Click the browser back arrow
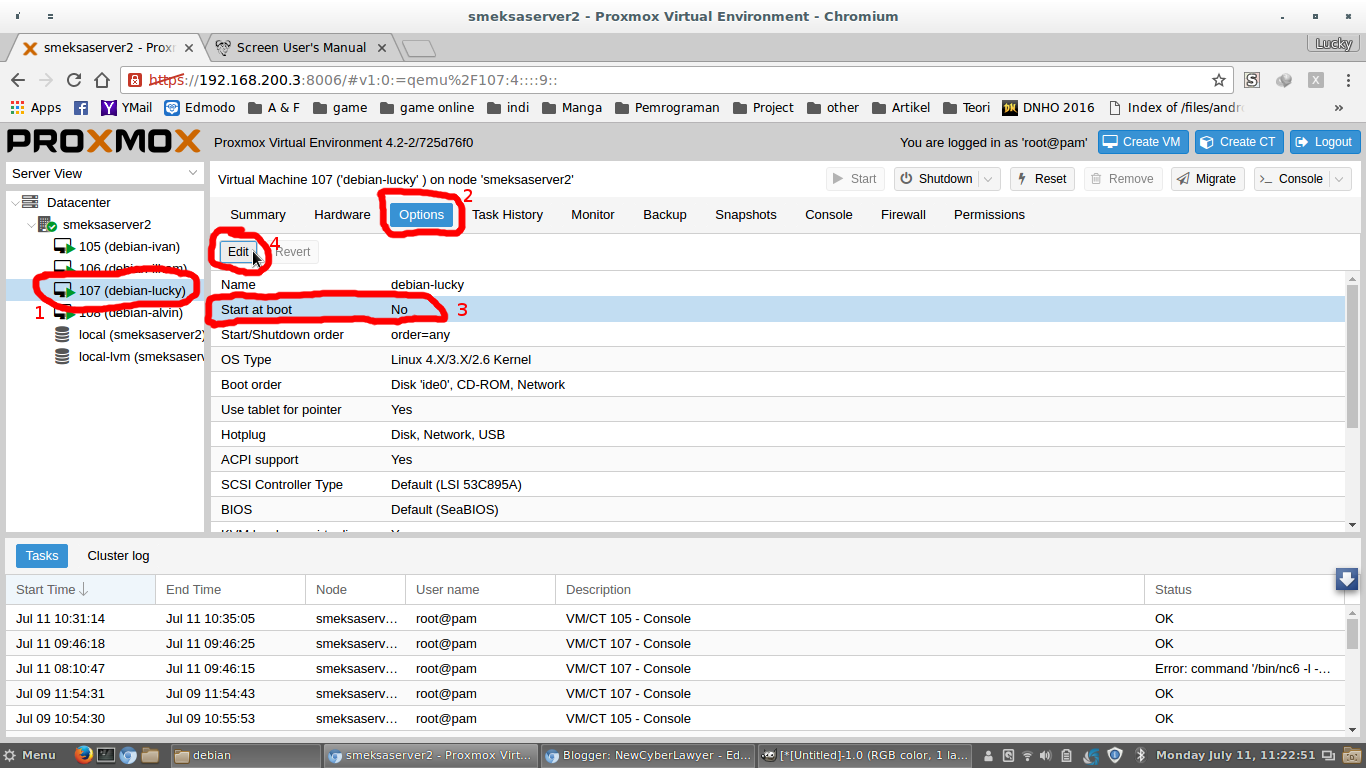 tap(18, 80)
